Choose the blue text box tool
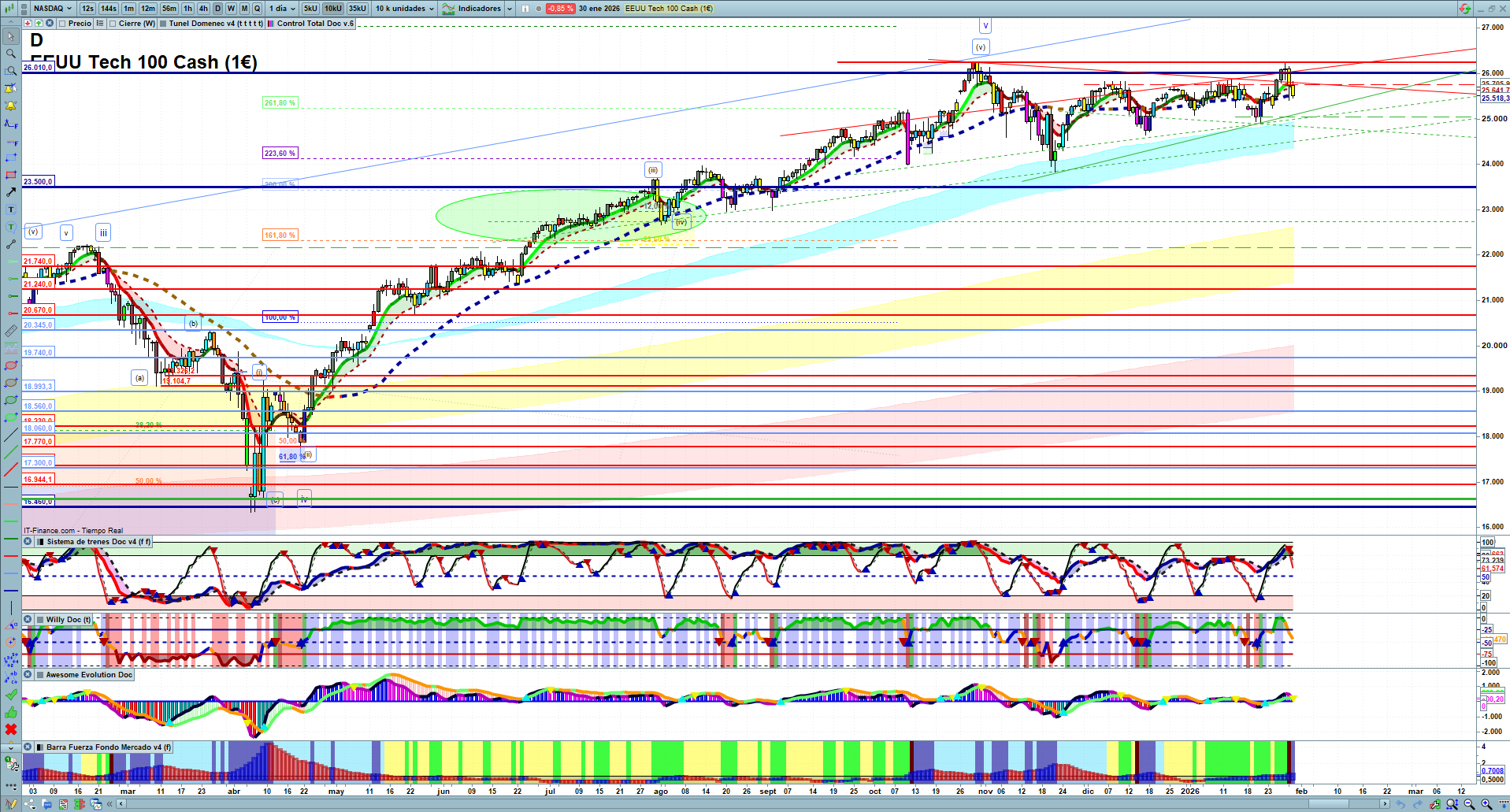The height and width of the screenshot is (812, 1510). click(11, 209)
